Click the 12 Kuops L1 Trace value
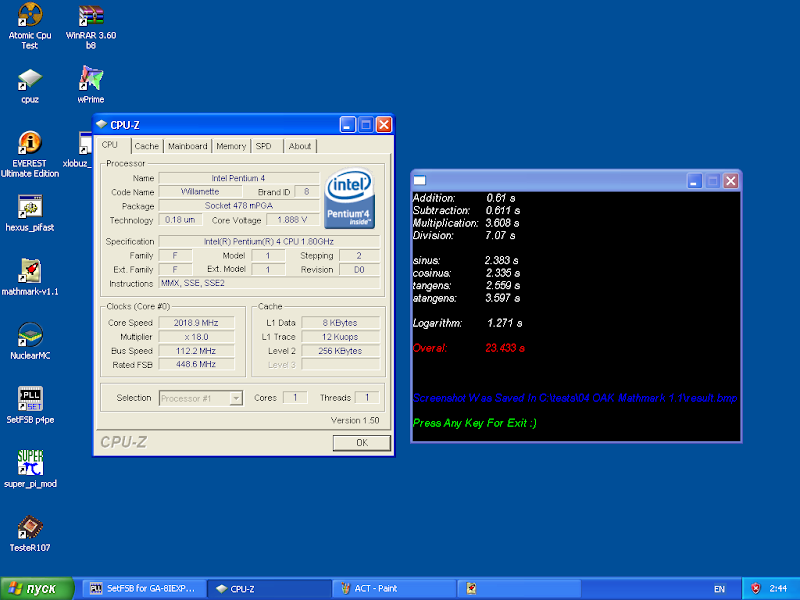The width and height of the screenshot is (800, 600). coord(340,337)
